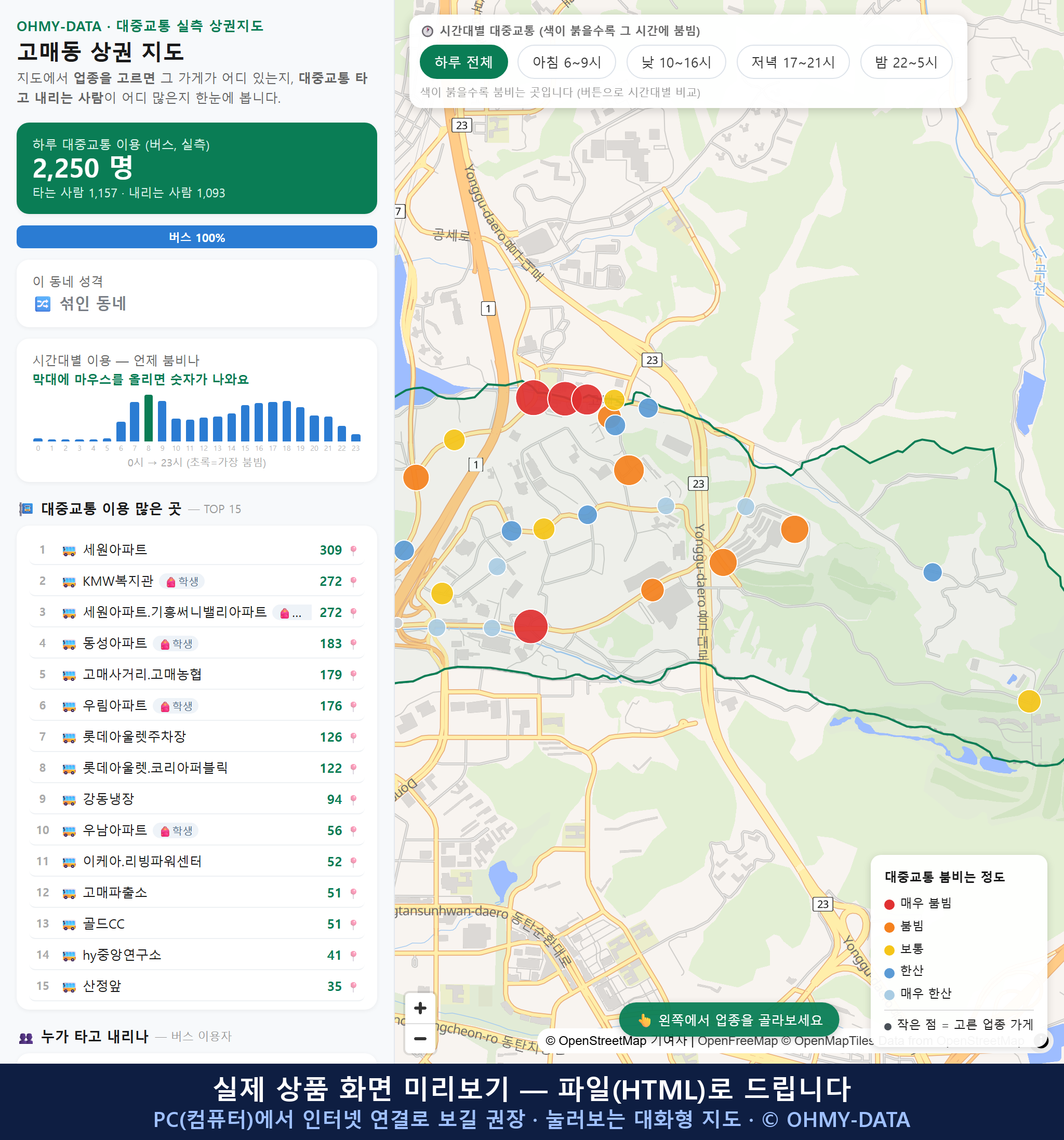This screenshot has height=1140, width=1064.
Task: Click the shuffle icon beside 섞인 동네
Action: click(x=43, y=303)
